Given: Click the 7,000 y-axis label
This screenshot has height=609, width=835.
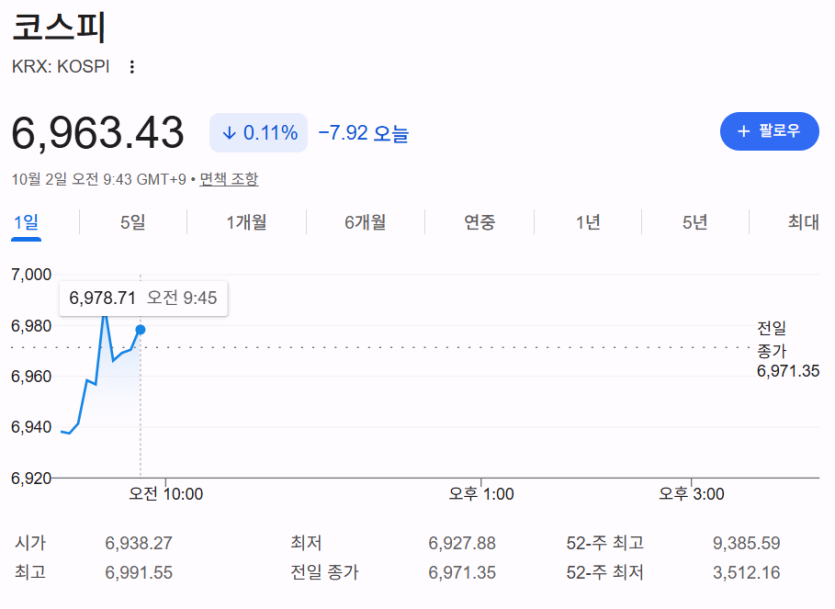Looking at the screenshot, I should click(x=31, y=275).
